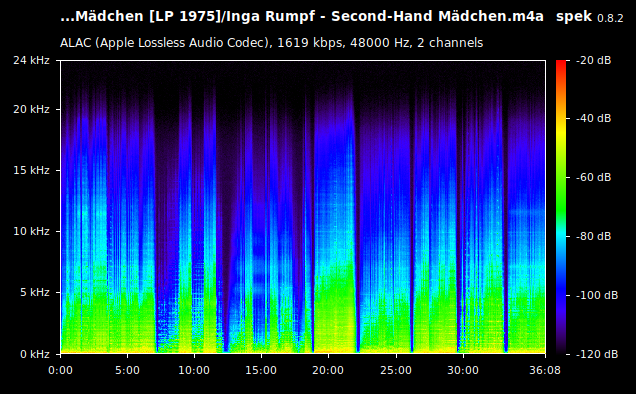This screenshot has width=636, height=394.
Task: Click inside the spectrogram plot area
Action: coord(303,207)
